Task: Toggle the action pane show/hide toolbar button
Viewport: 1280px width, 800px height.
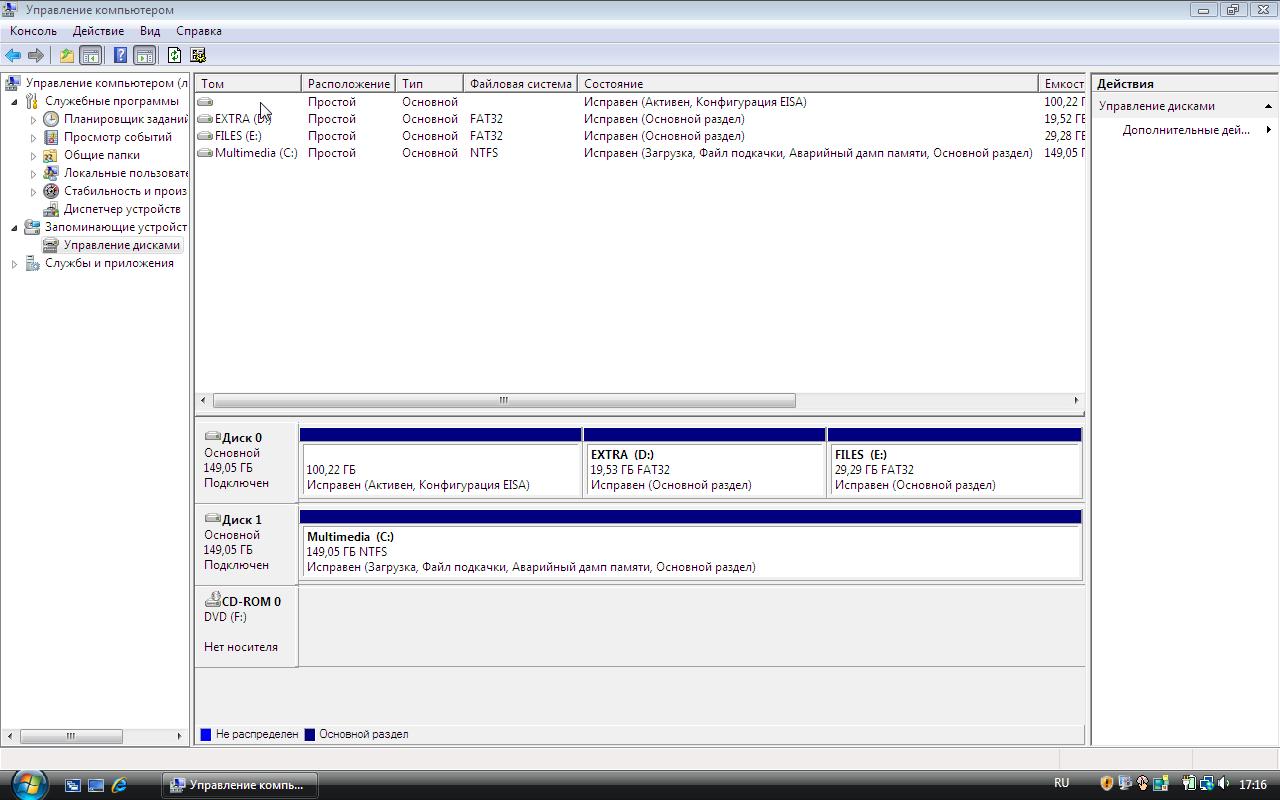Action: point(145,56)
